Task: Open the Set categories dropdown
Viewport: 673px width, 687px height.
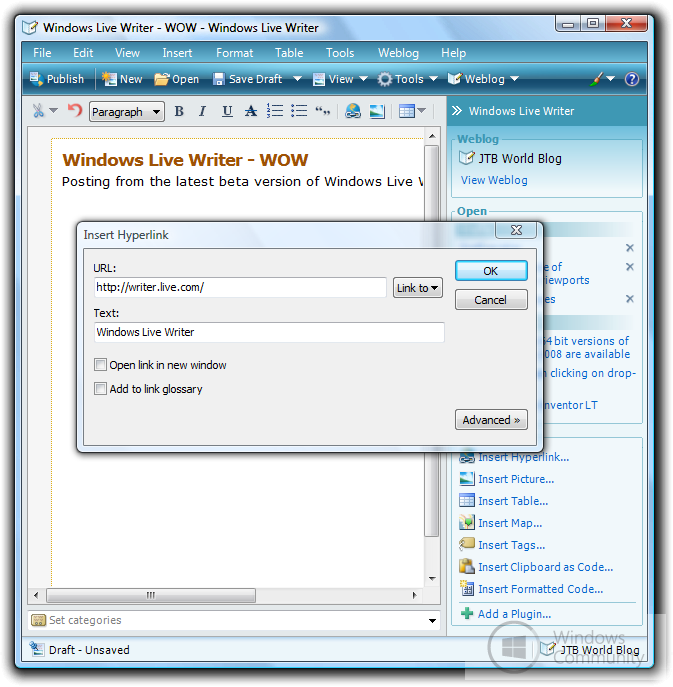Action: 433,621
